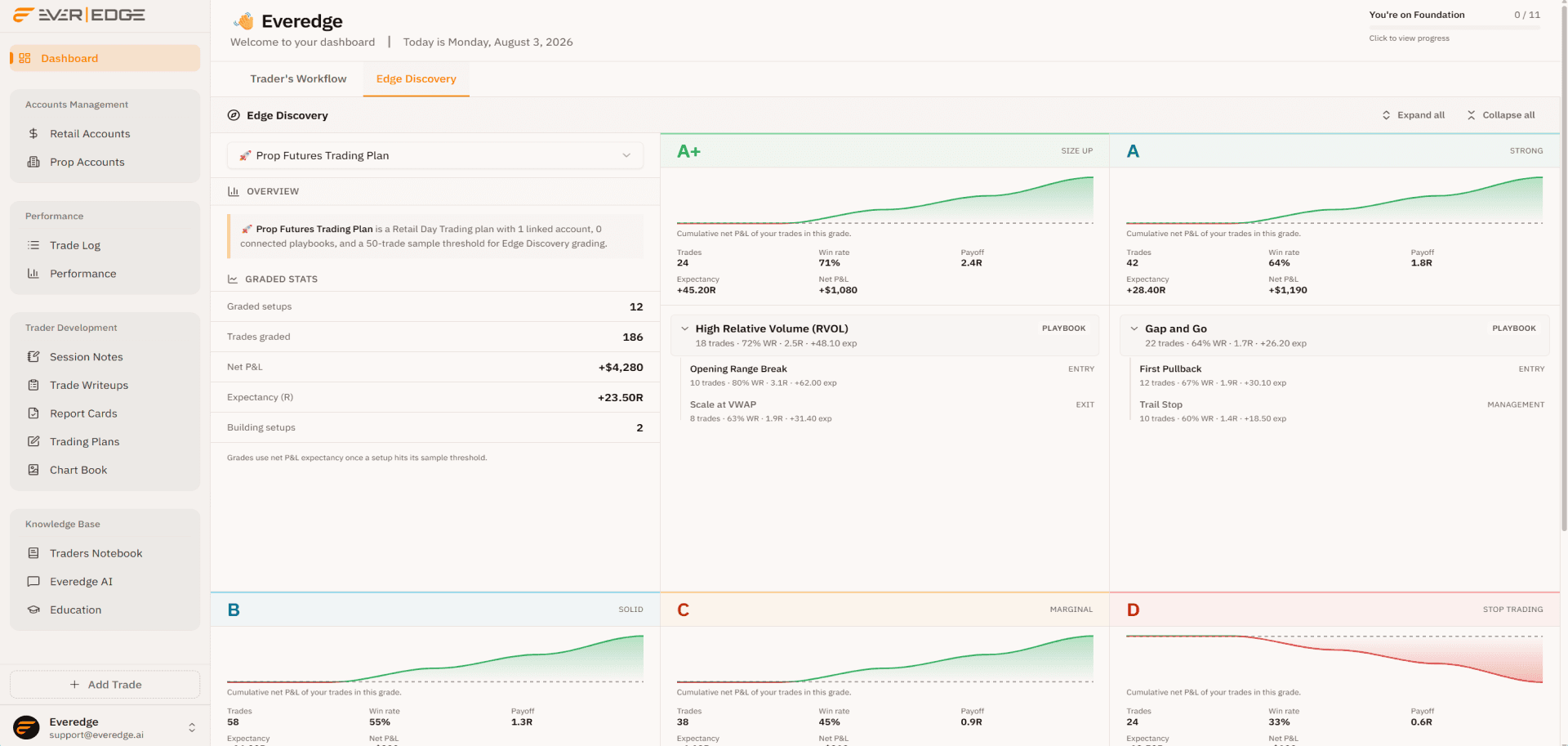Select the Trail Stop management row
The width and height of the screenshot is (1568, 746).
(x=1342, y=411)
